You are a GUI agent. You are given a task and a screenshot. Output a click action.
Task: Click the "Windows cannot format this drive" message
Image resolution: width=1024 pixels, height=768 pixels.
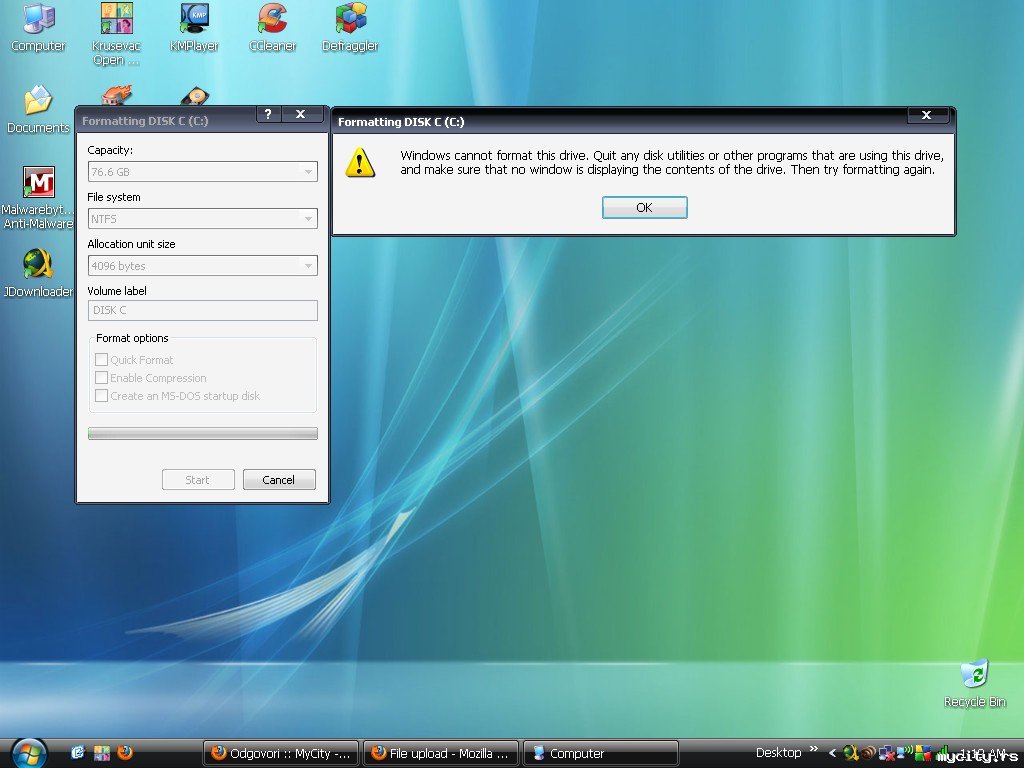tap(672, 163)
